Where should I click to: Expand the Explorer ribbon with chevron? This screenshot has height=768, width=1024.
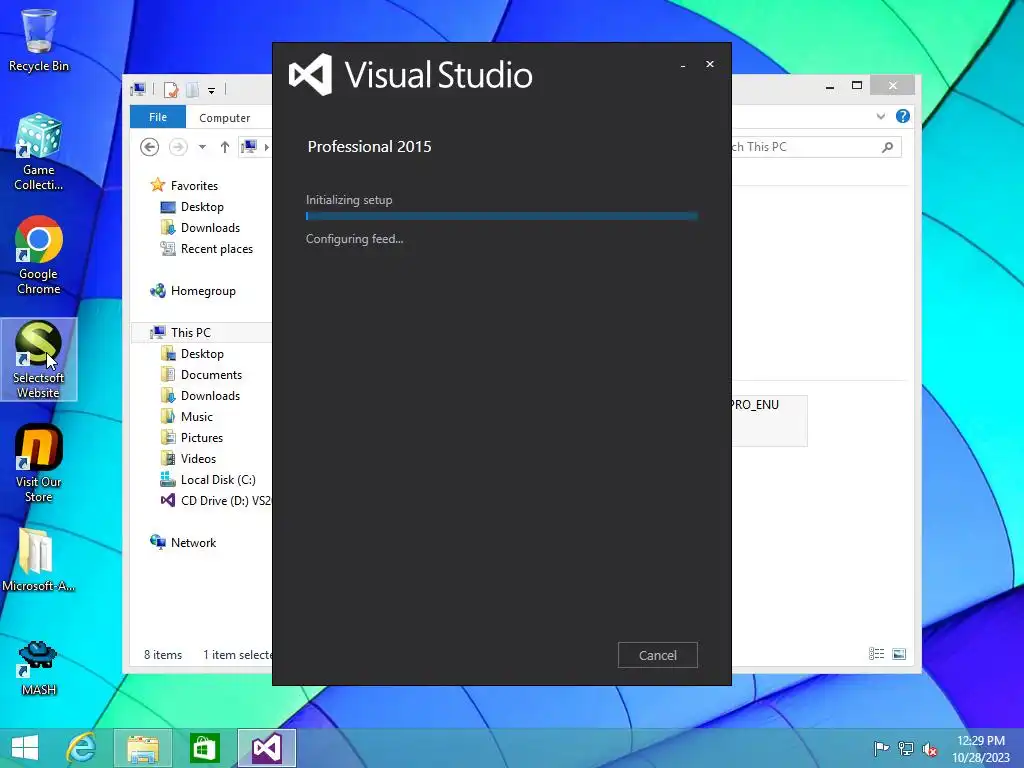pos(880,116)
